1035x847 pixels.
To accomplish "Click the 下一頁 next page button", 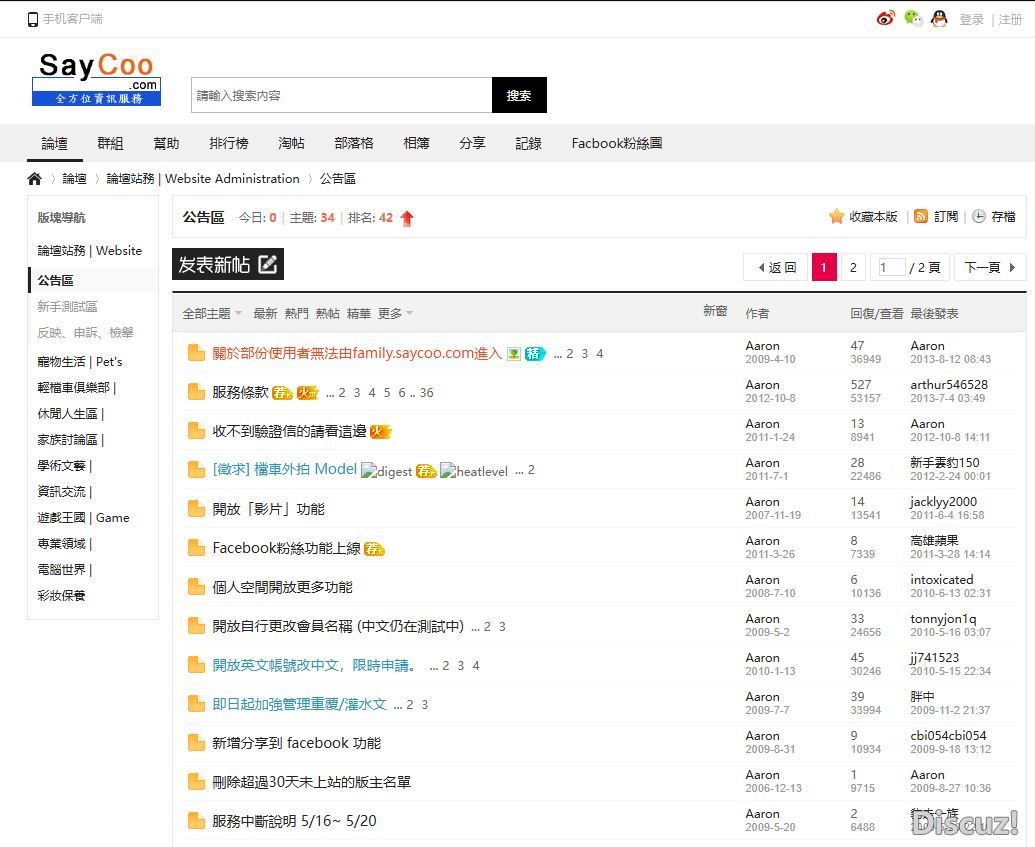I will pyautogui.click(x=990, y=267).
